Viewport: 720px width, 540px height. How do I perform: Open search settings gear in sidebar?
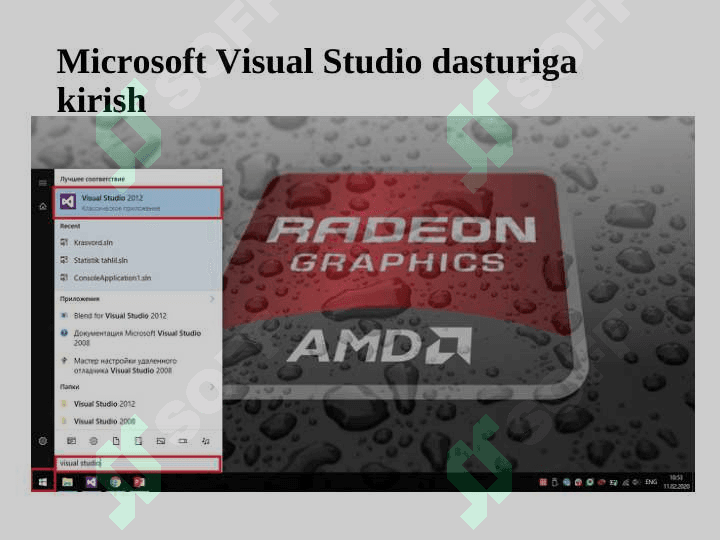click(42, 440)
